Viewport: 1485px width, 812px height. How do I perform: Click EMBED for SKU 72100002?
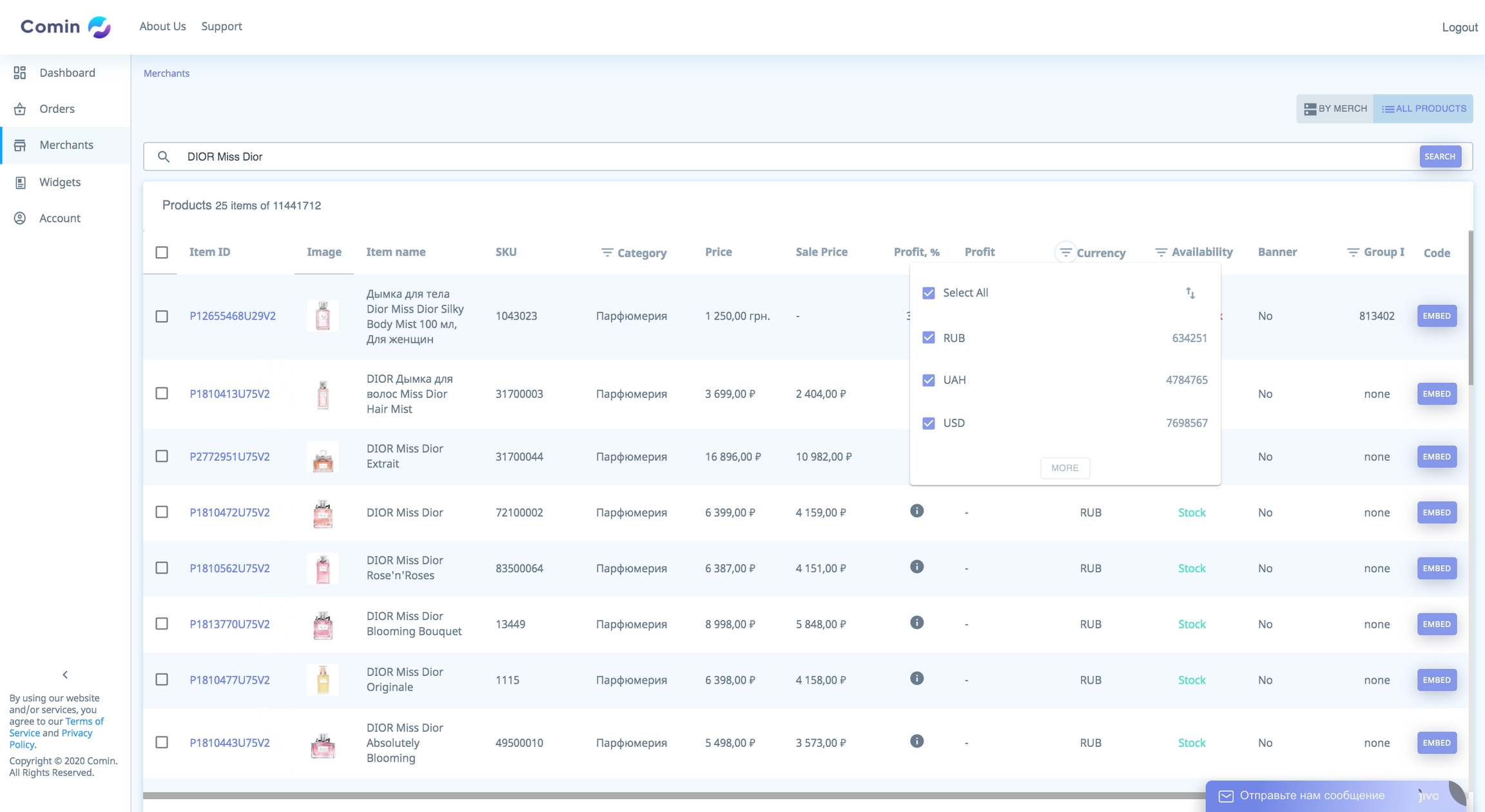1437,513
